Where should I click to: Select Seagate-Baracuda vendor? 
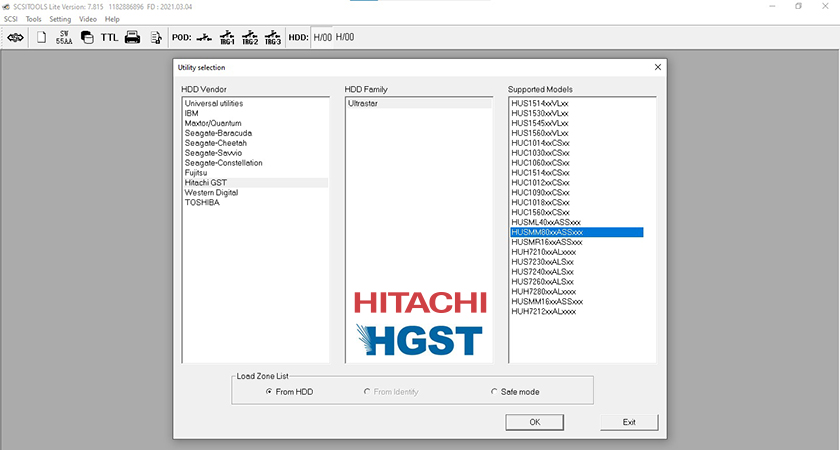click(256, 133)
